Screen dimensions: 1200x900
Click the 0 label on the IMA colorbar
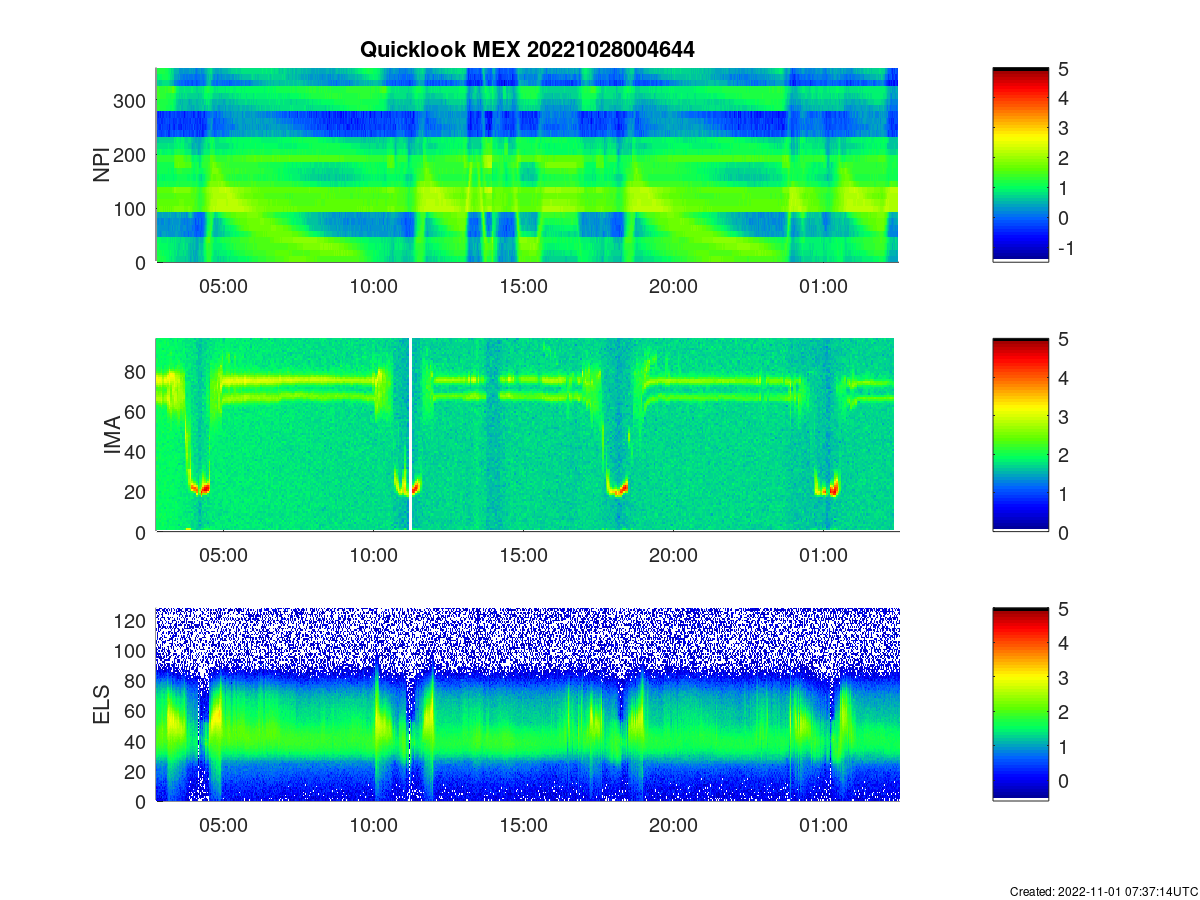pyautogui.click(x=1063, y=532)
